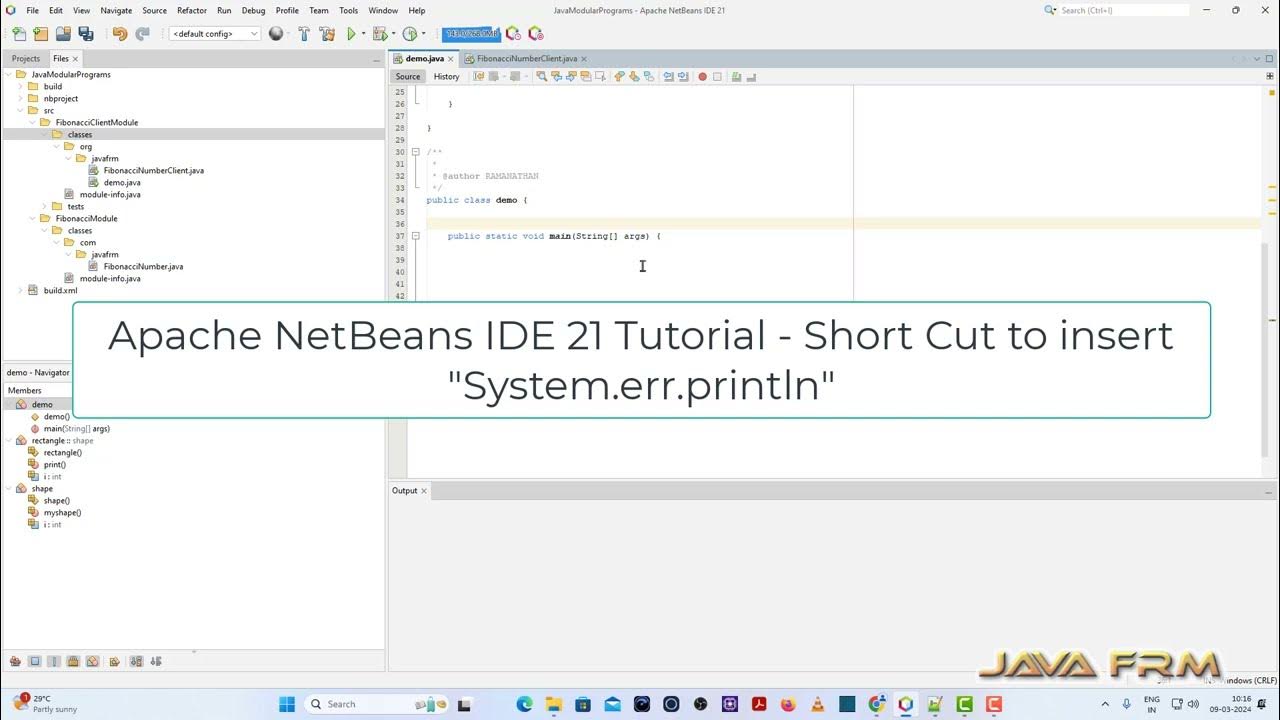The height and width of the screenshot is (720, 1280).
Task: Click the memory usage garbage collection bar
Action: click(x=471, y=34)
